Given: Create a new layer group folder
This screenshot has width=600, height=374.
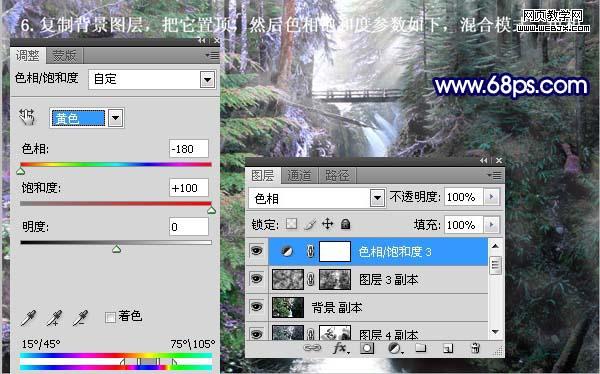Looking at the screenshot, I should (x=421, y=348).
